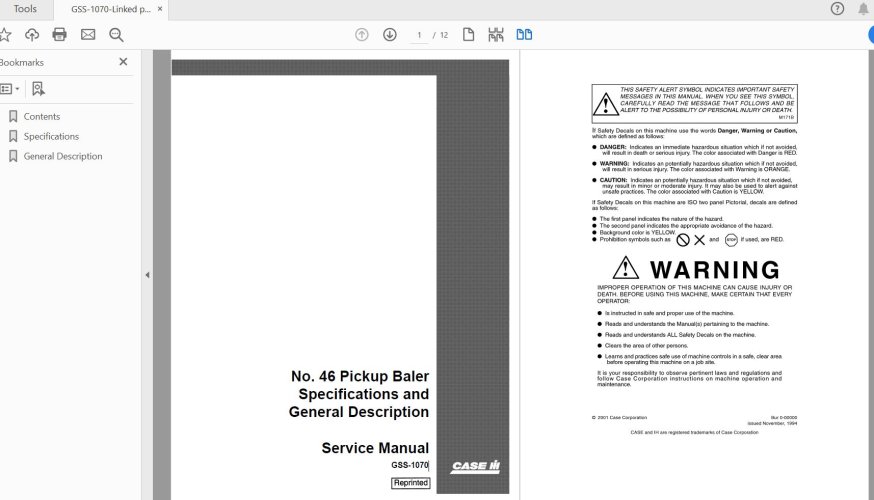Switch to the Tools tab
This screenshot has height=500, width=874.
(x=25, y=9)
